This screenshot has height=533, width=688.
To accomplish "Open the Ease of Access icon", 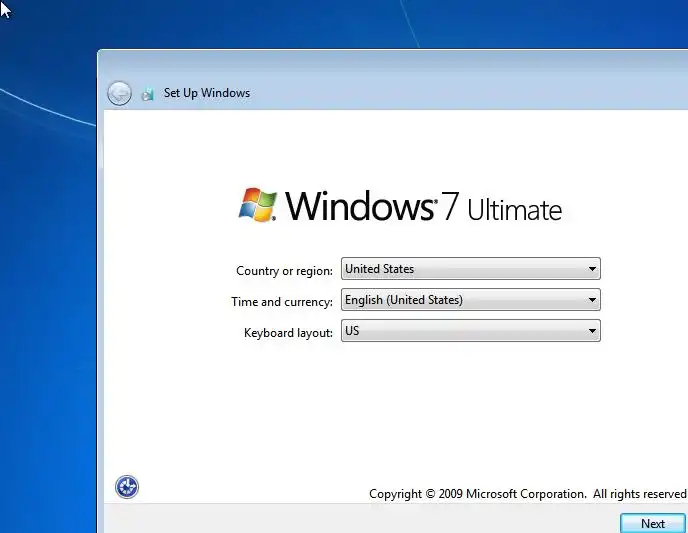I will (127, 487).
